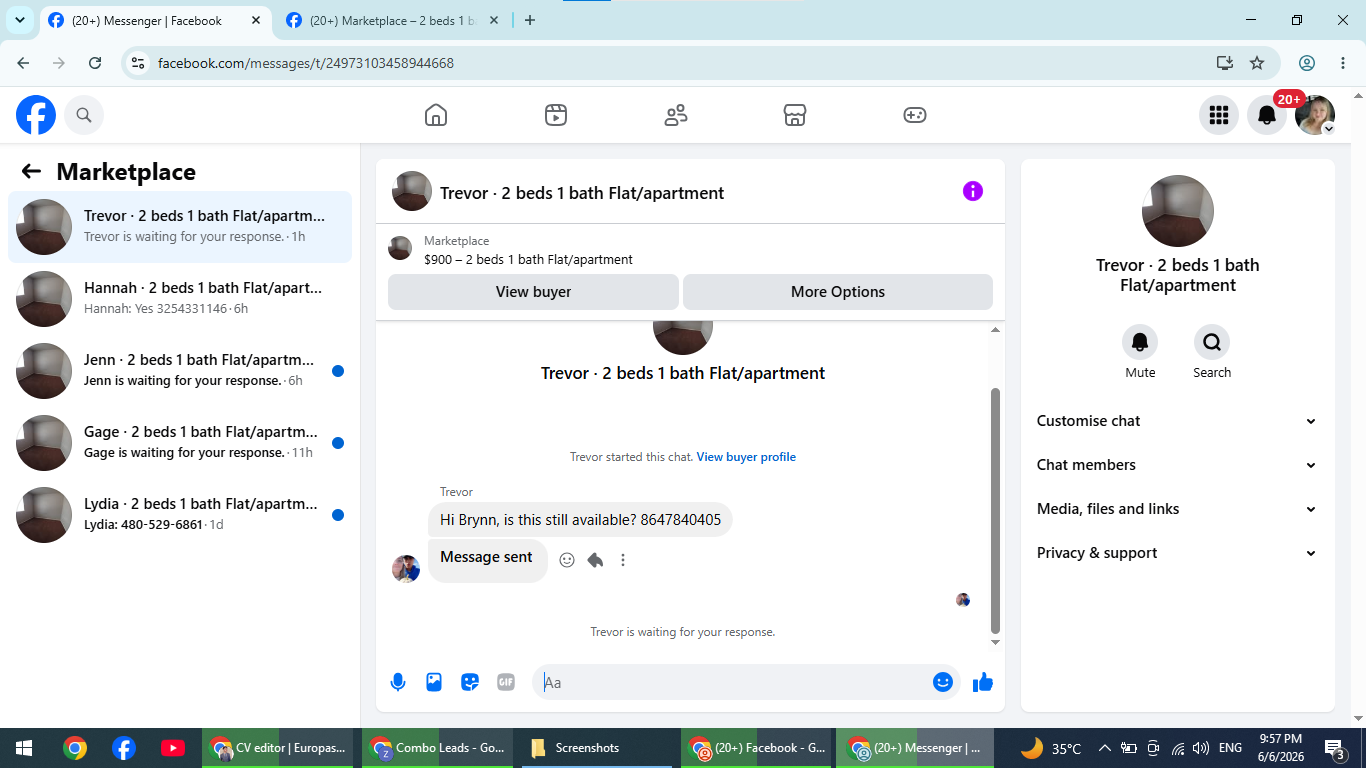Open the account profile picture menu
Screen dimensions: 1366x768
[1315, 115]
